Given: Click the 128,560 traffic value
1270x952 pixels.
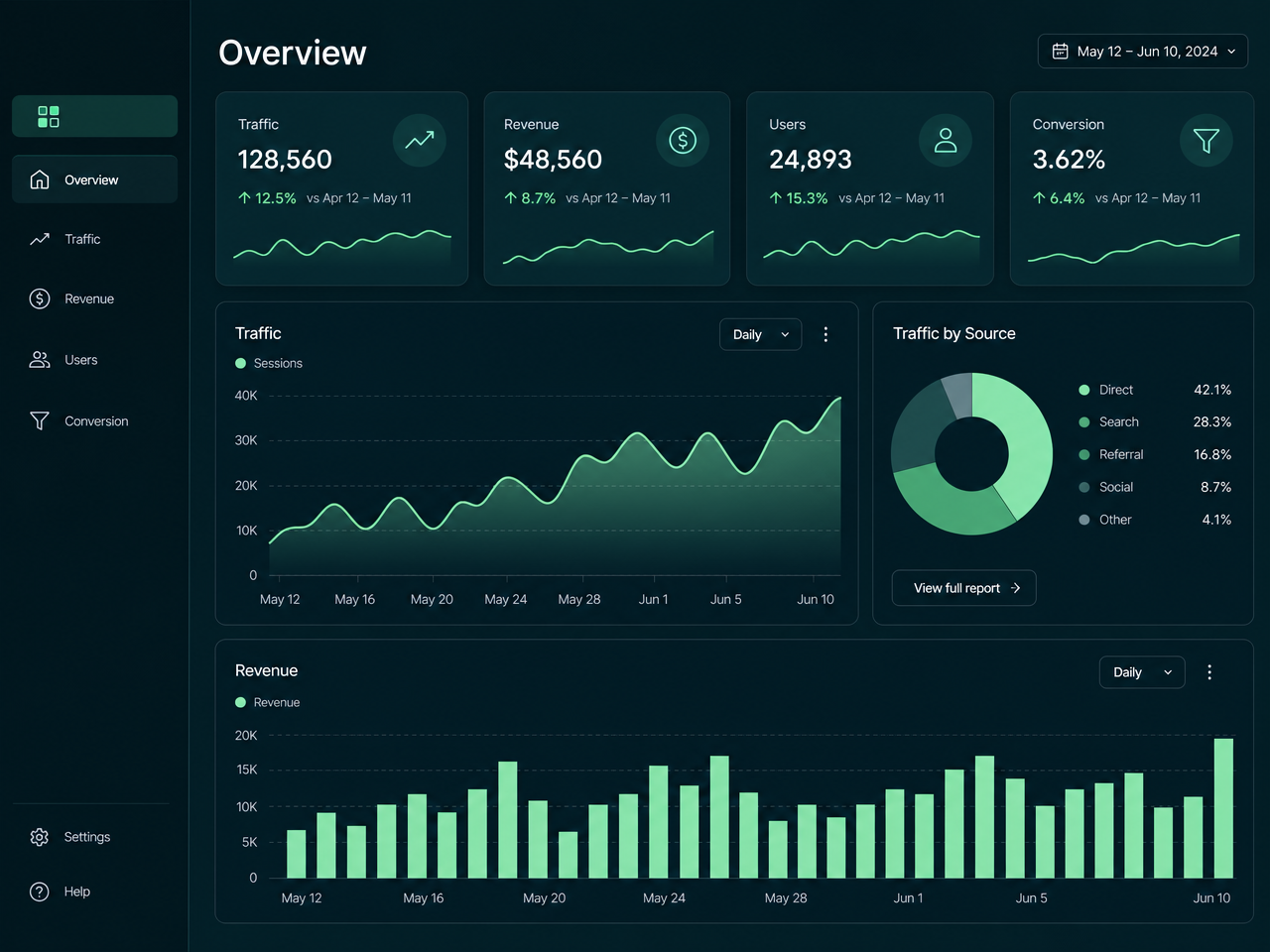Looking at the screenshot, I should click(285, 160).
